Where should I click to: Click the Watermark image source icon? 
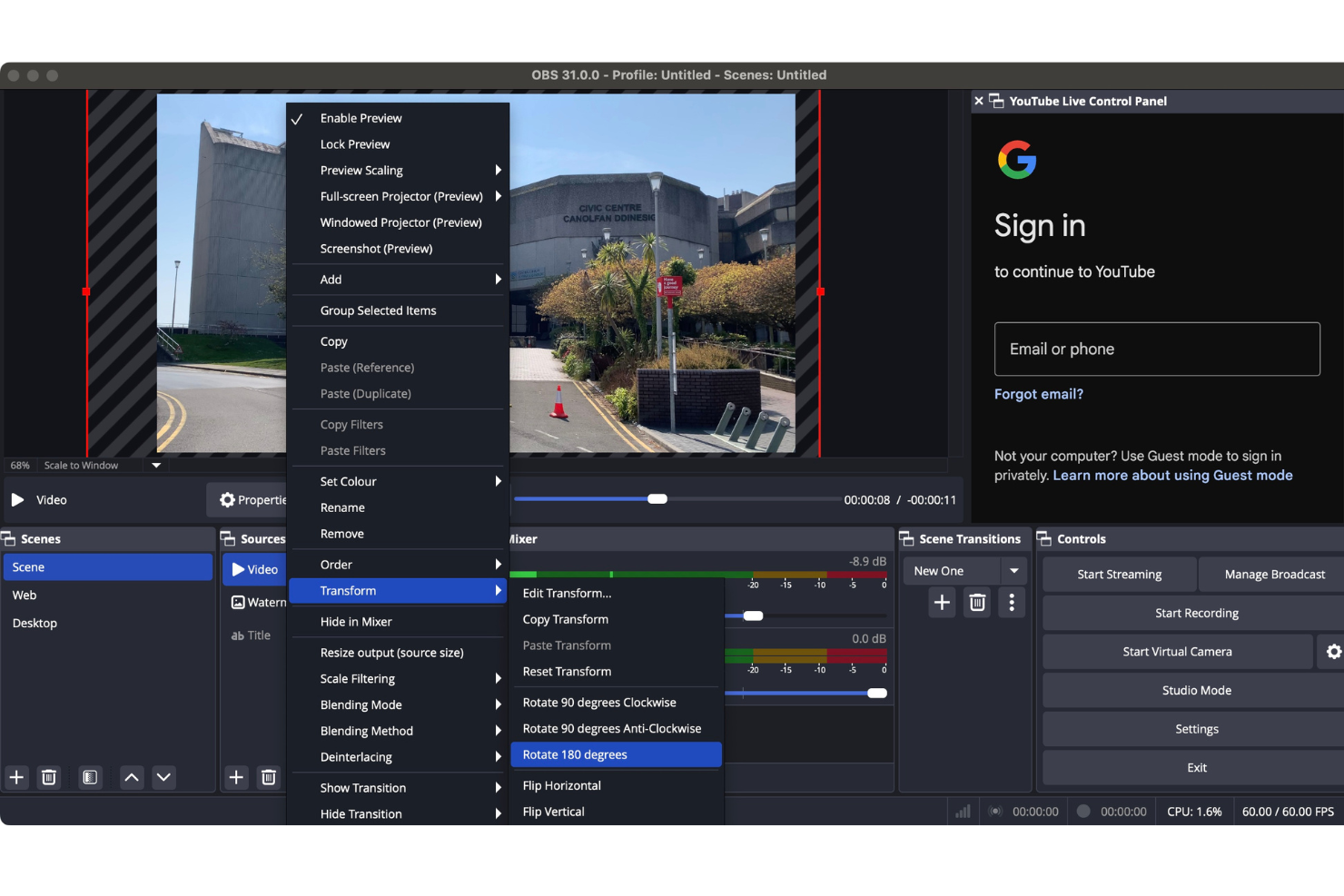tap(238, 602)
